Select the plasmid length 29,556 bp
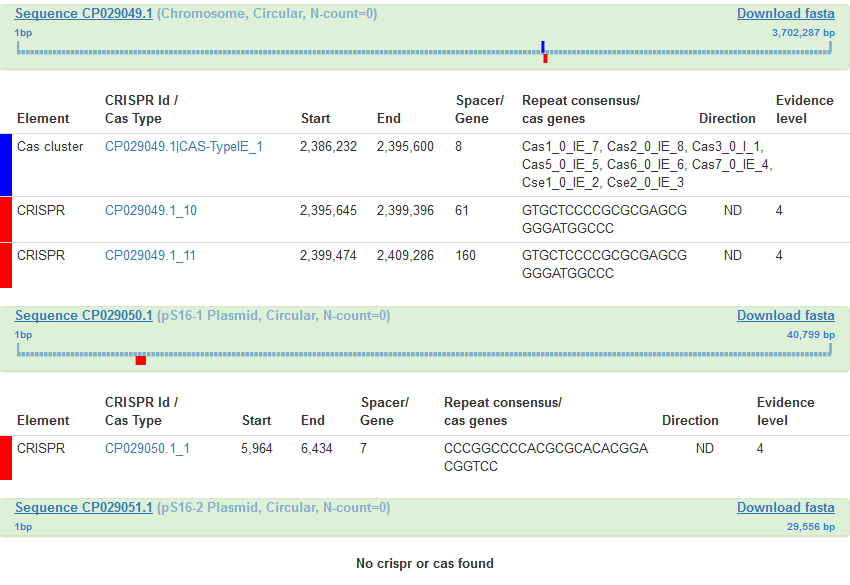The image size is (850, 585). tap(811, 526)
